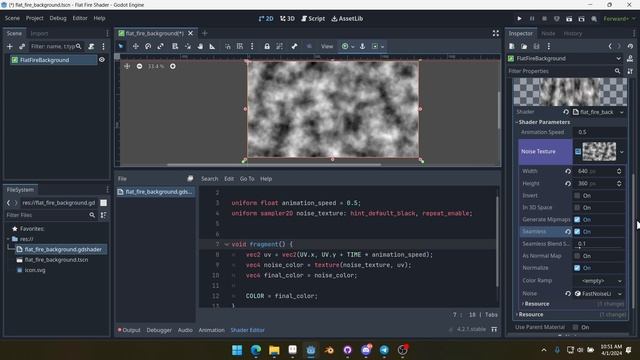Toggle the Generate Mipmaps checkbox
The image size is (640, 360).
coord(577,220)
